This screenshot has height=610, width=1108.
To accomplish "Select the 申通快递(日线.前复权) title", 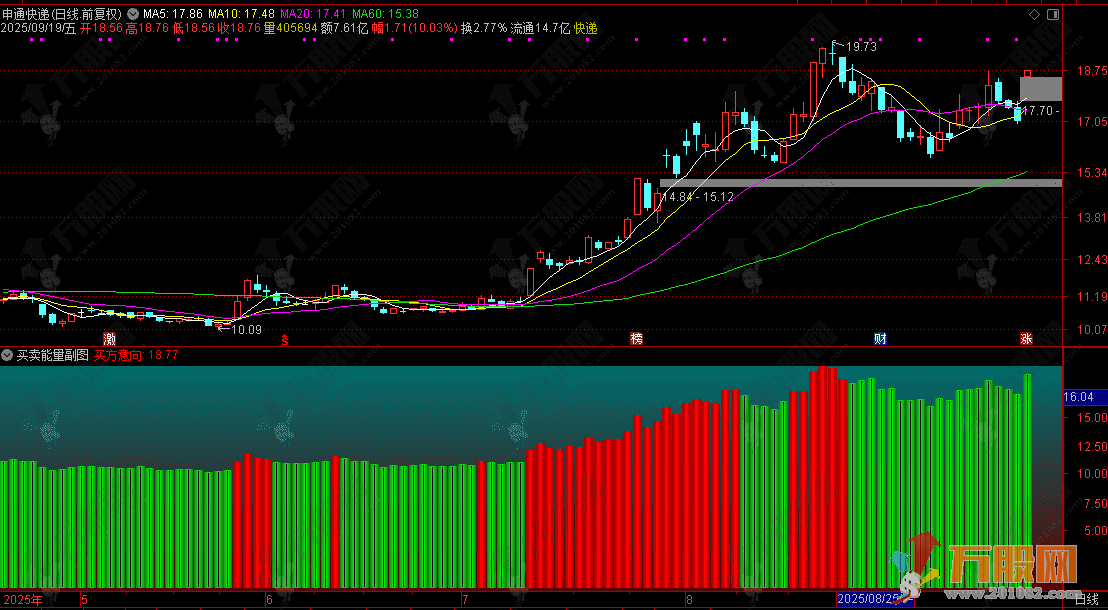I will pos(62,13).
